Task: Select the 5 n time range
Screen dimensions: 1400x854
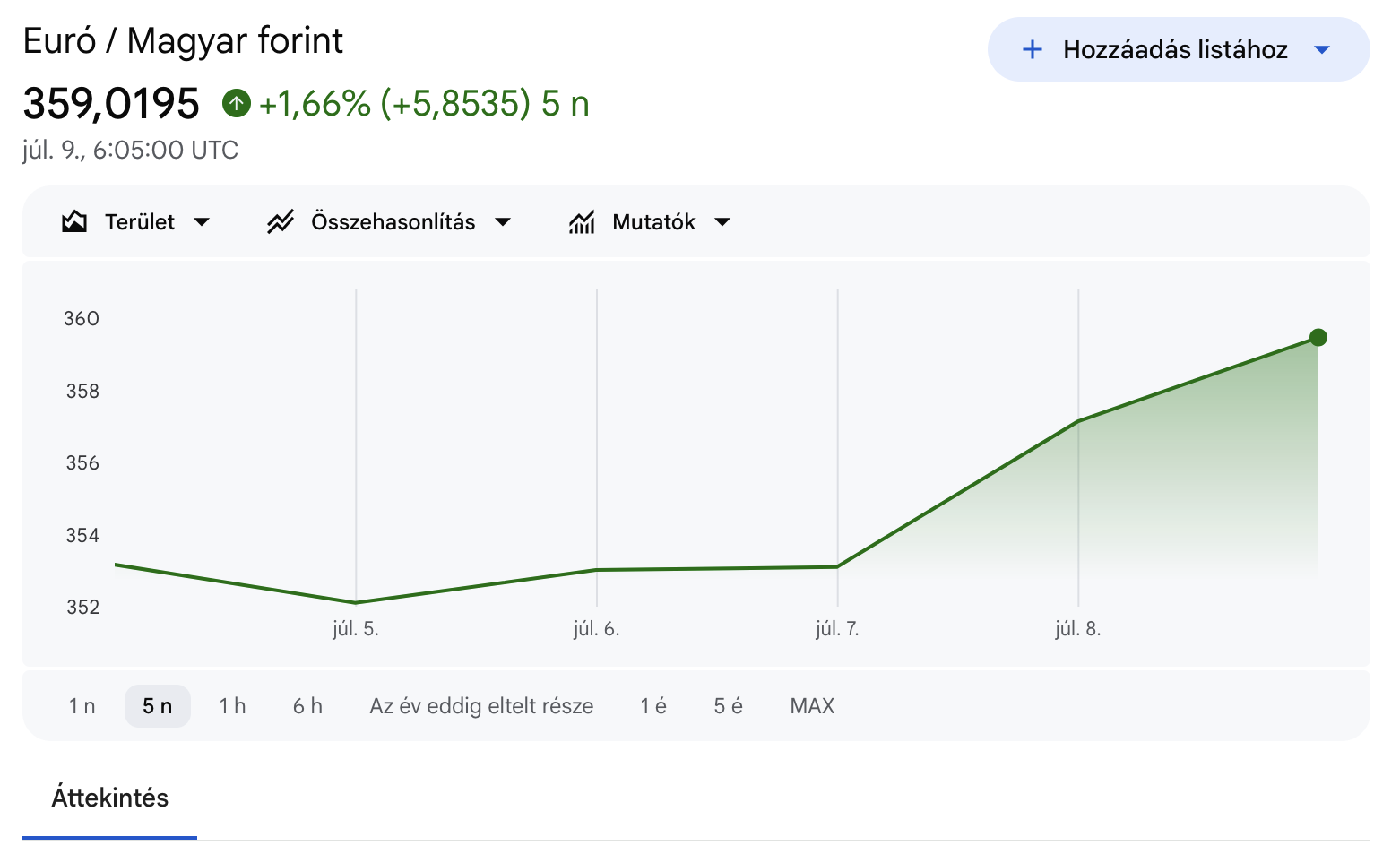Action: click(158, 706)
